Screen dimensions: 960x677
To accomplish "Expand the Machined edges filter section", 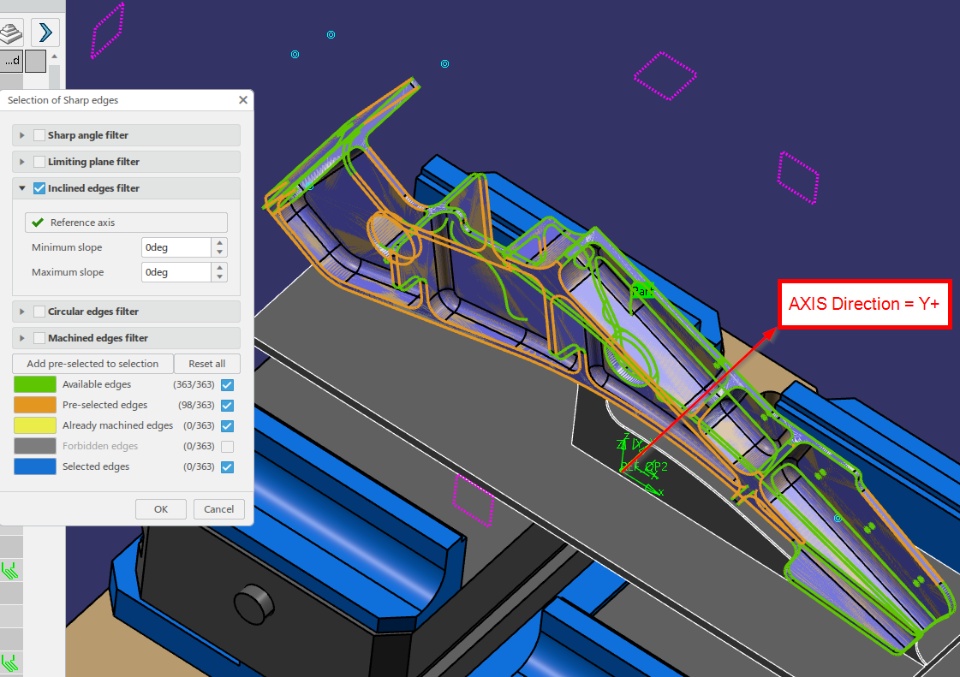I will point(22,338).
